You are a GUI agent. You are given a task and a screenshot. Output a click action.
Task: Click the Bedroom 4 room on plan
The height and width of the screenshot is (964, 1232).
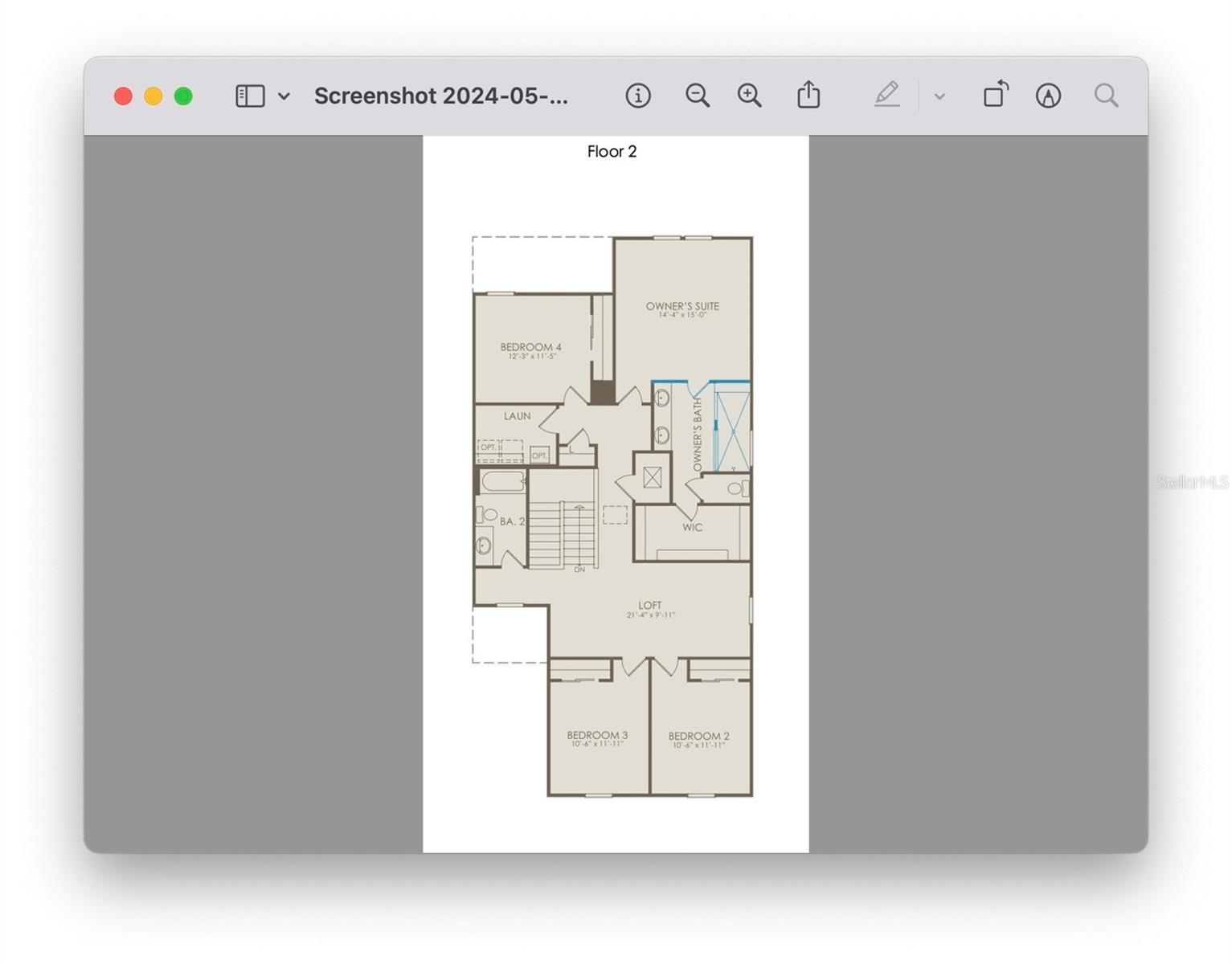click(x=530, y=348)
